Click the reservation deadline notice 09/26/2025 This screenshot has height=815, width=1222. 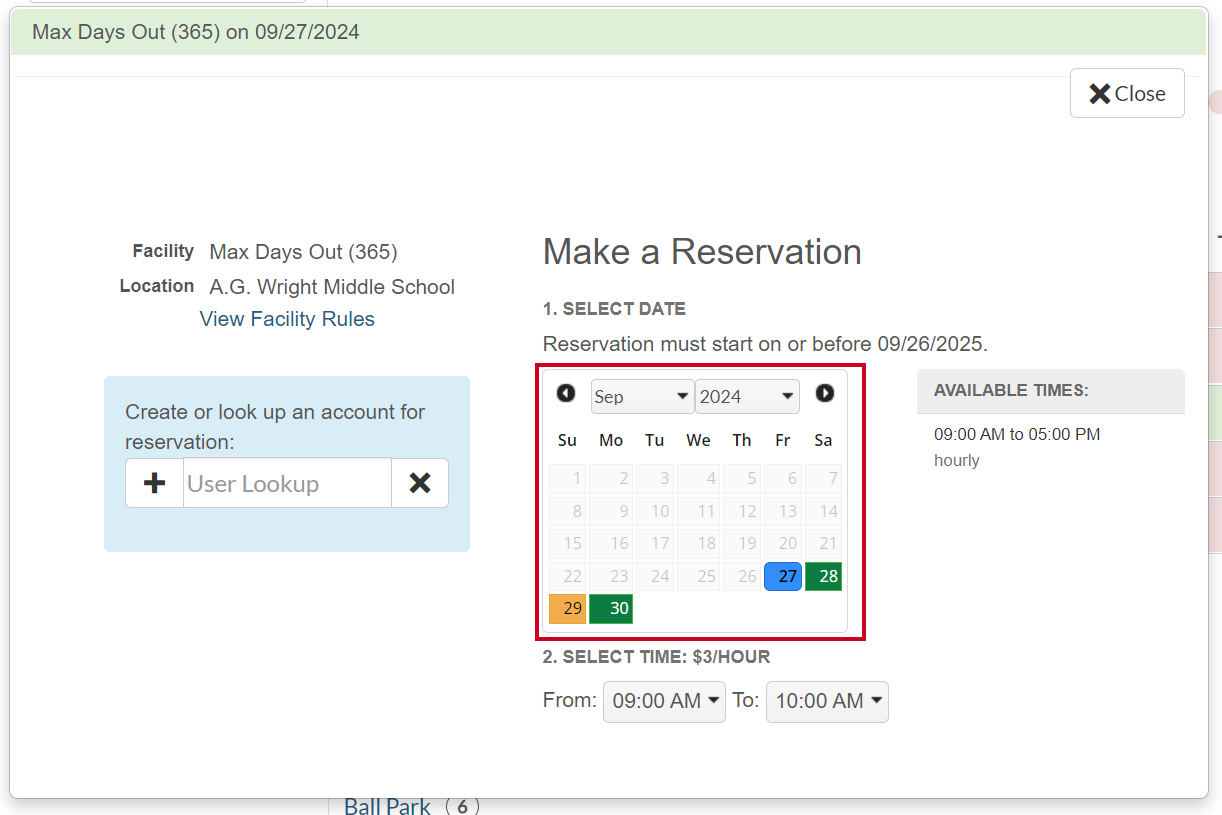[x=765, y=345]
